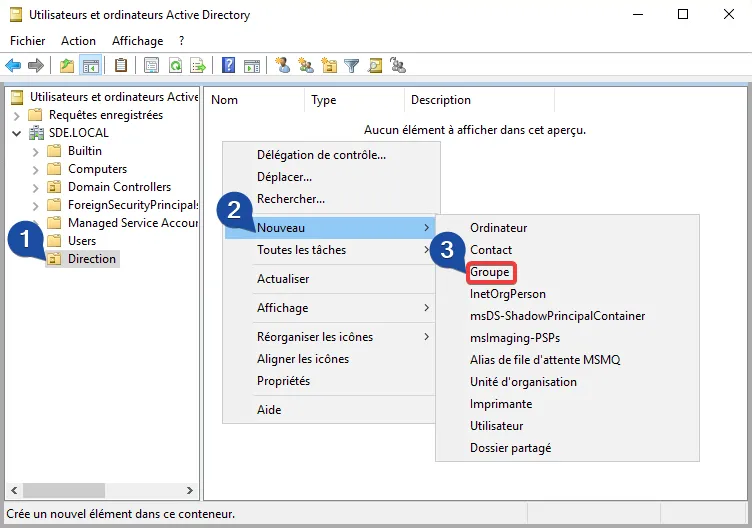This screenshot has width=752, height=528.
Task: Click the blue Back arrow in toolbar
Action: point(13,66)
